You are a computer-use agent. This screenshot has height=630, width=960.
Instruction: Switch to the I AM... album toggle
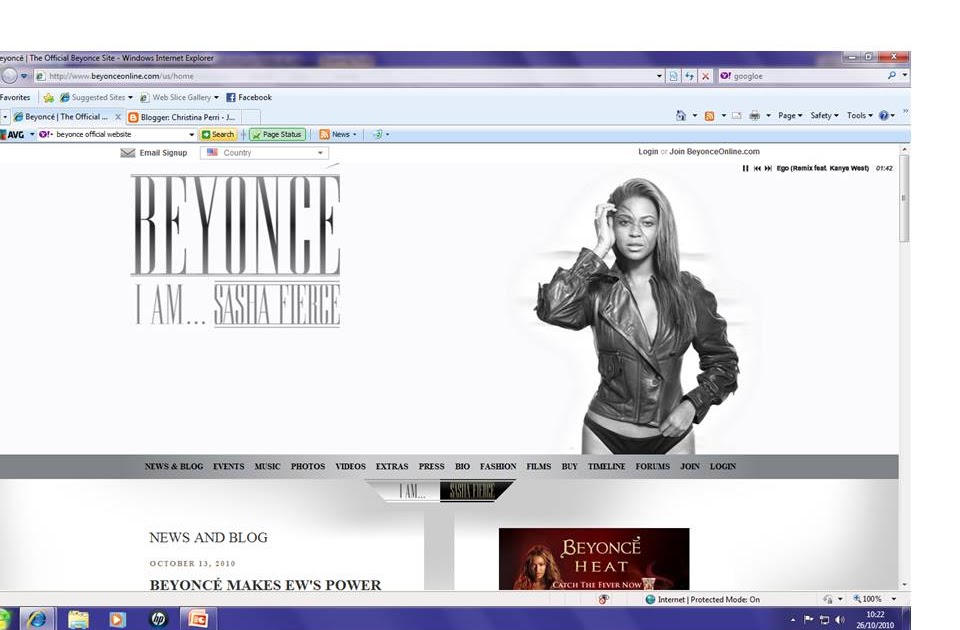411,491
